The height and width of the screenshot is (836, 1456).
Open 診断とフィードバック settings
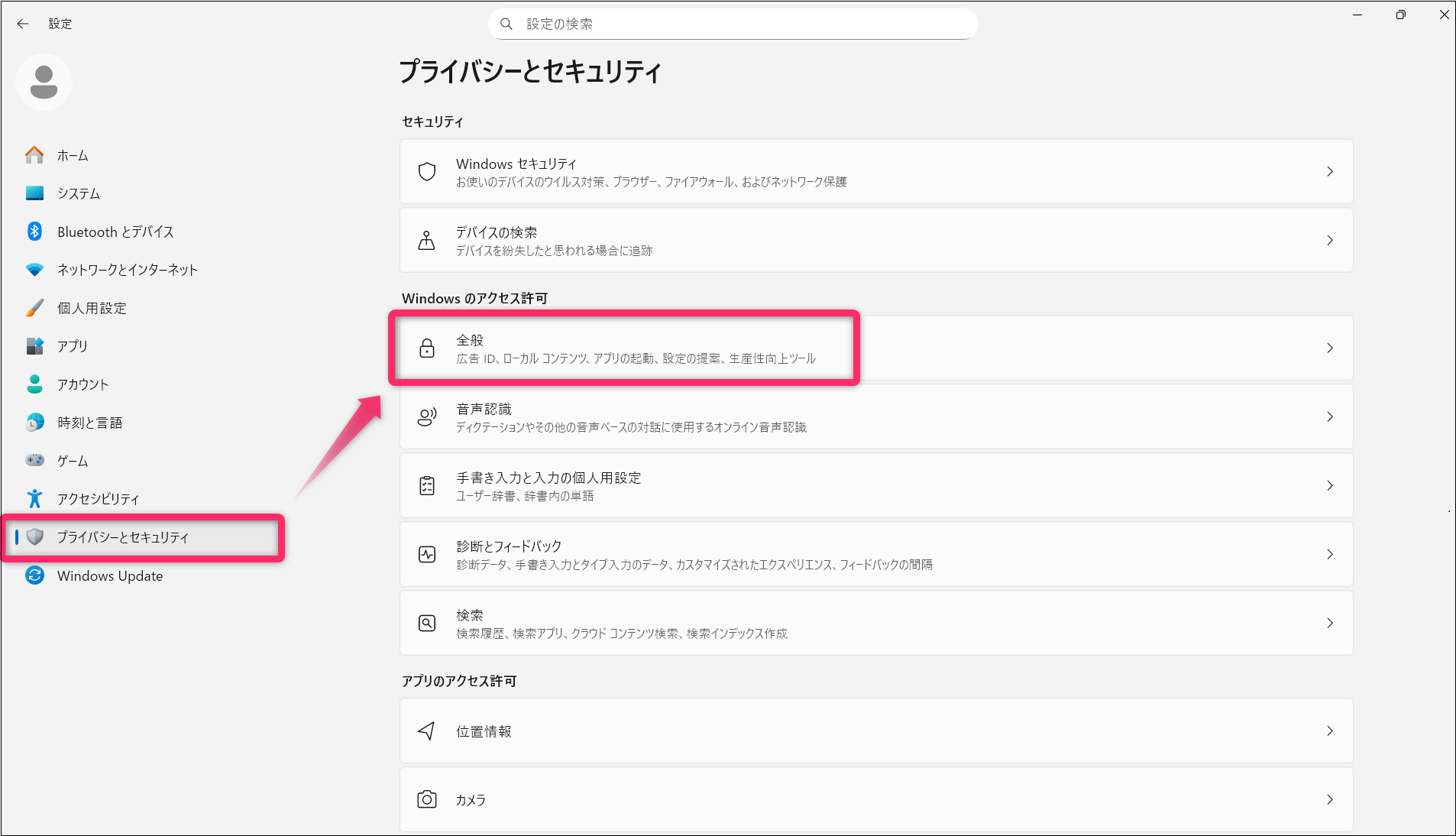coord(694,555)
